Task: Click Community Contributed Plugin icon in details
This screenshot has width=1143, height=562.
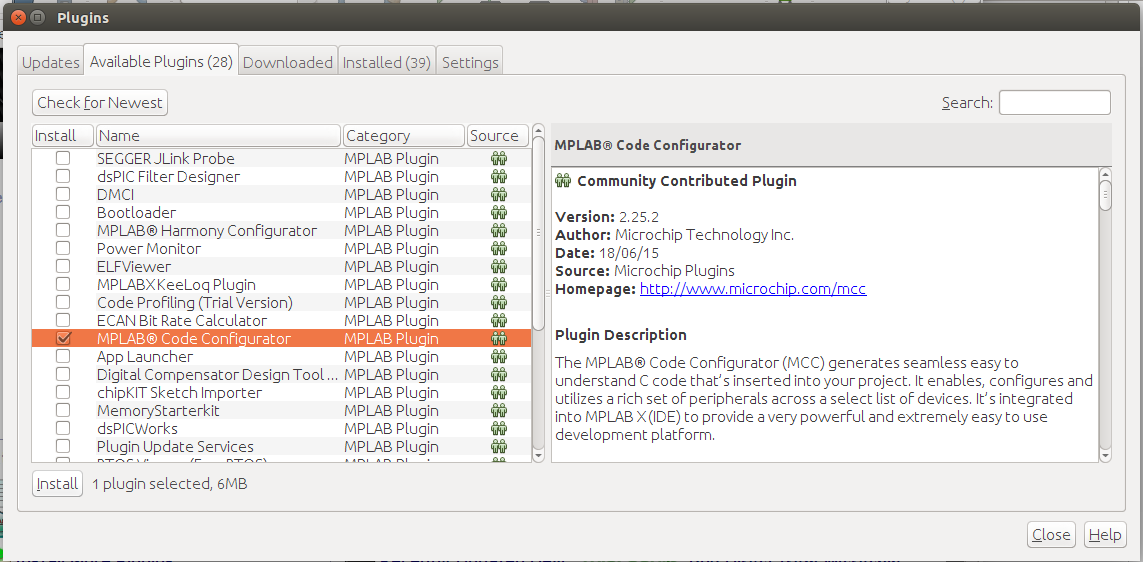Action: (x=563, y=181)
